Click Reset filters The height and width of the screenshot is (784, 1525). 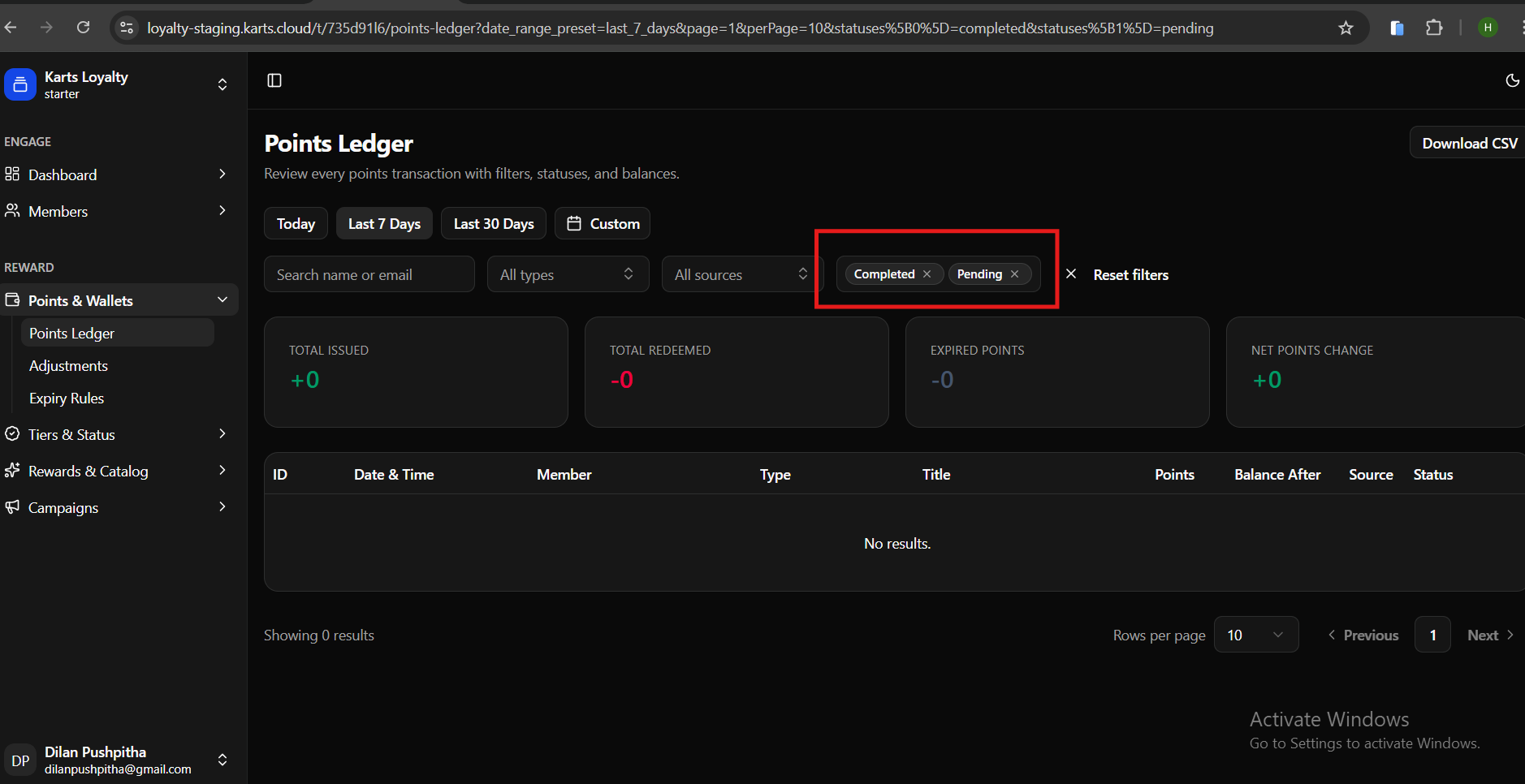pos(1130,275)
